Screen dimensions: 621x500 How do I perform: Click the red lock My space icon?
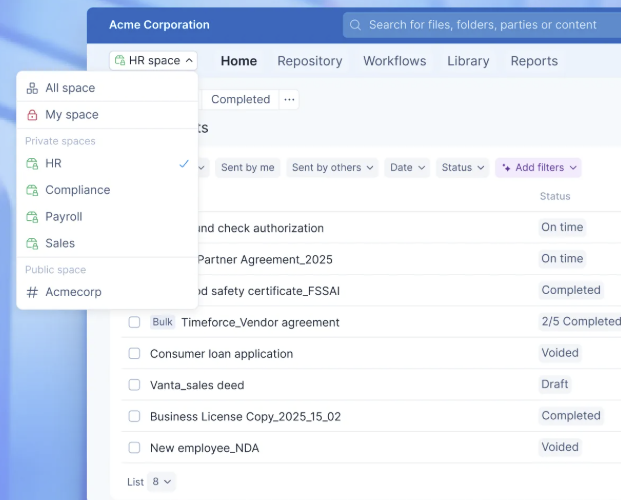coord(32,115)
